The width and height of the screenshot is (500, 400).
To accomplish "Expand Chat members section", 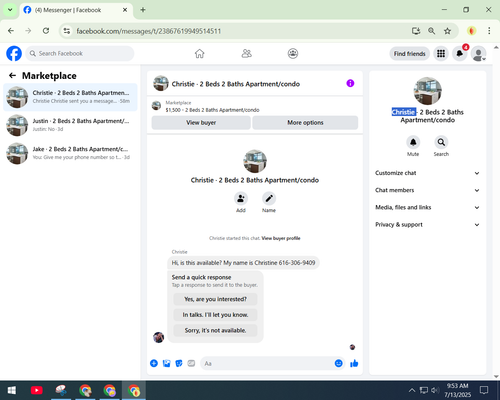I will click(x=427, y=190).
